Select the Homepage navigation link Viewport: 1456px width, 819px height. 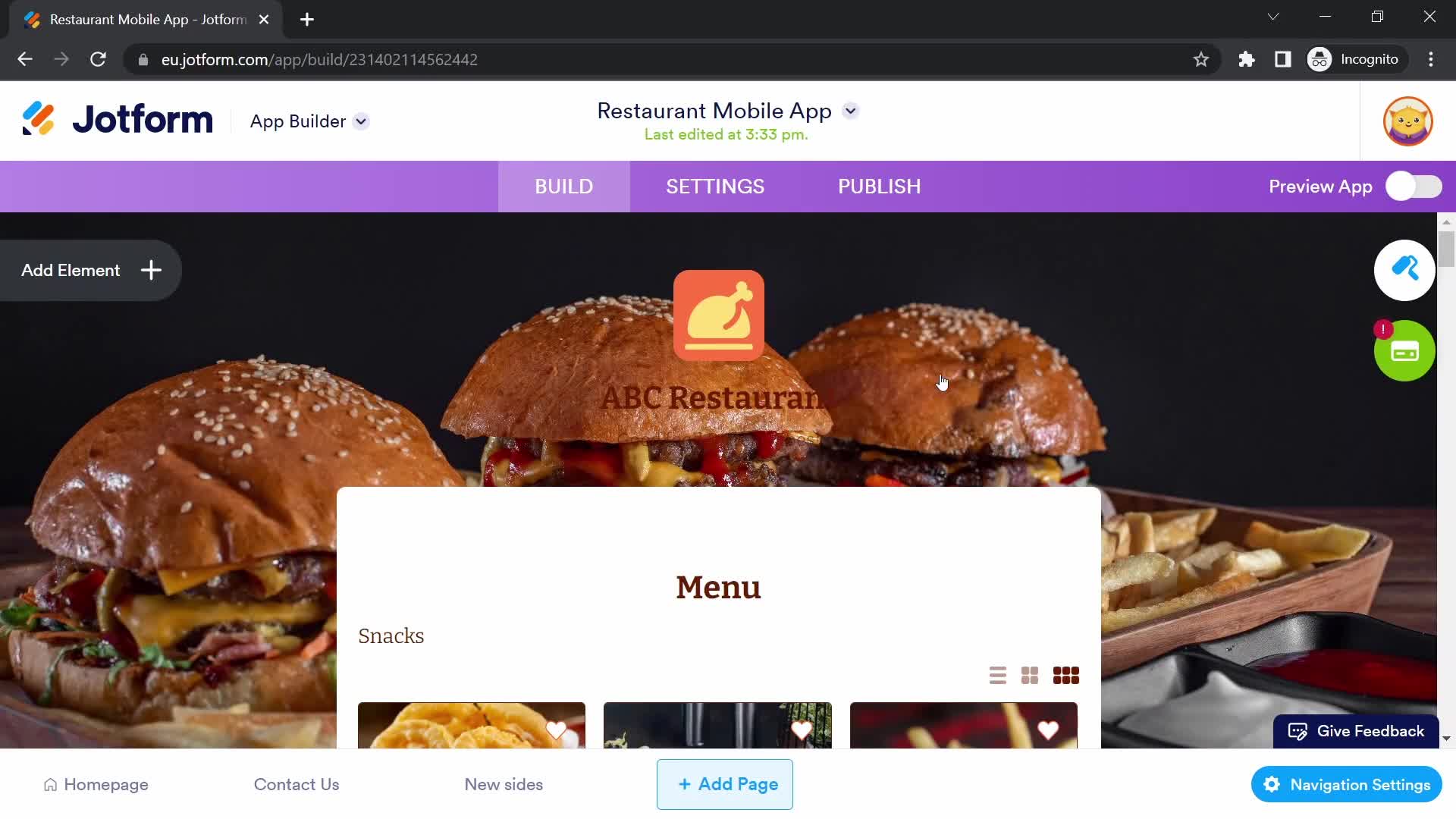[106, 784]
